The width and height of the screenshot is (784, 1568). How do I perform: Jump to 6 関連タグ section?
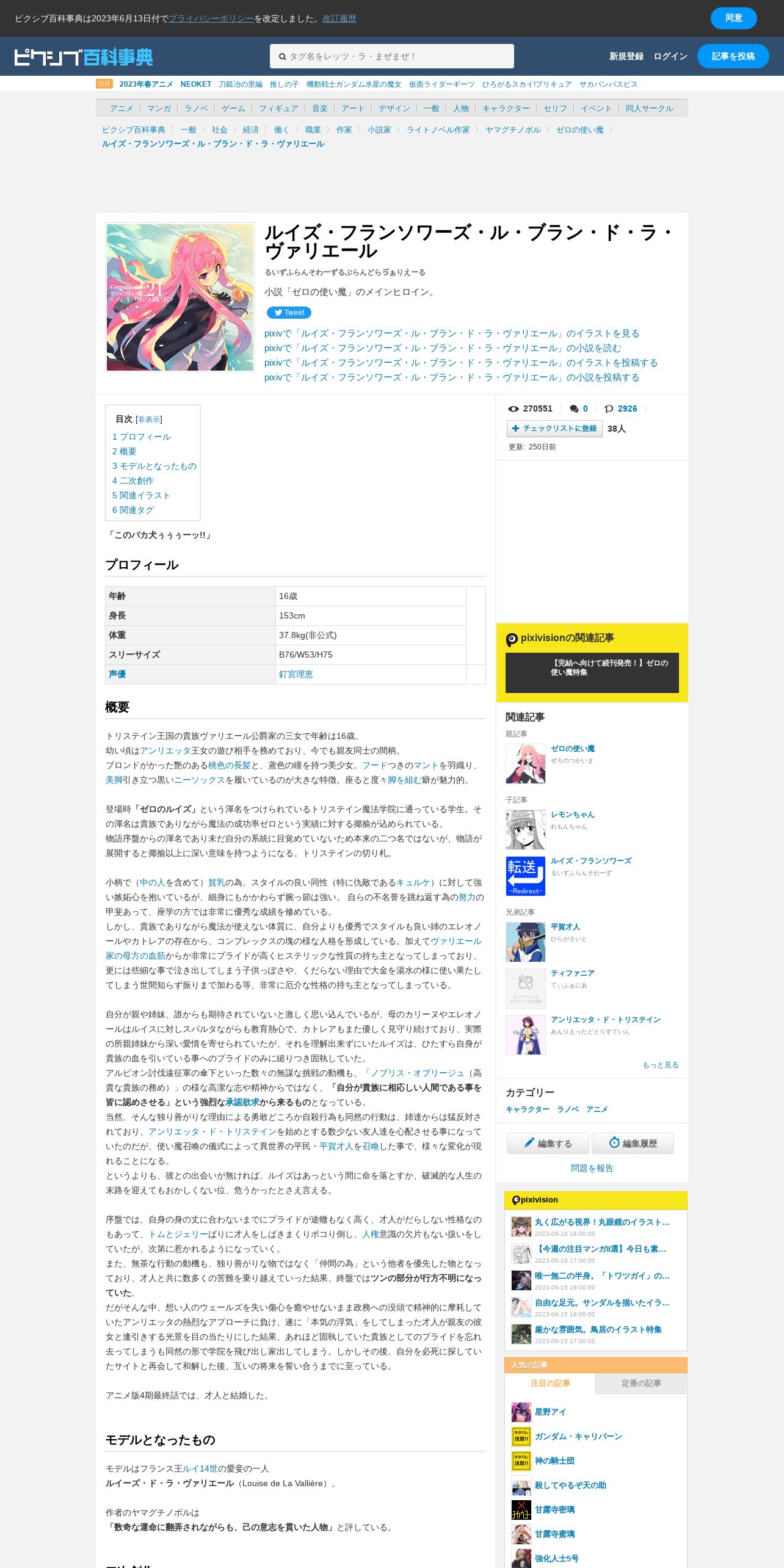point(132,510)
